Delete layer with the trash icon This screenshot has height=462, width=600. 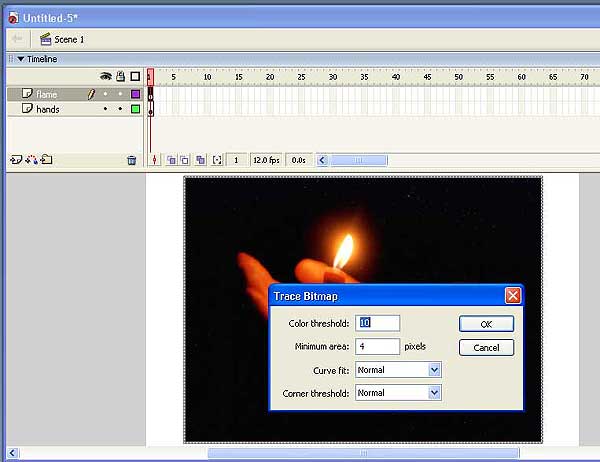coord(131,160)
